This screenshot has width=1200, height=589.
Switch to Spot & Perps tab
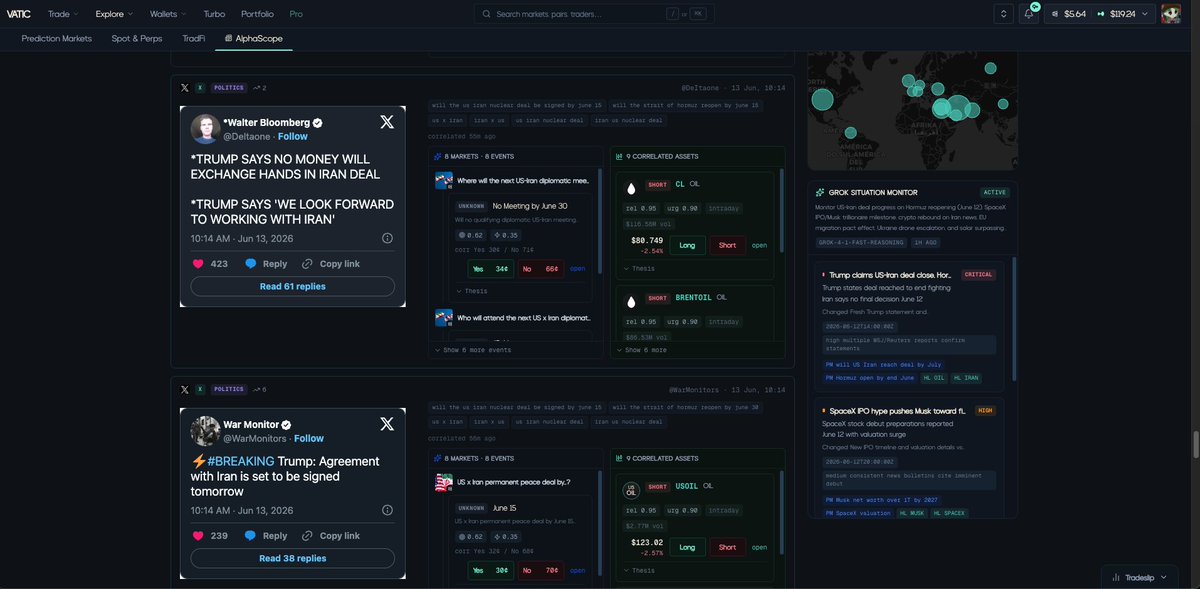(x=137, y=38)
